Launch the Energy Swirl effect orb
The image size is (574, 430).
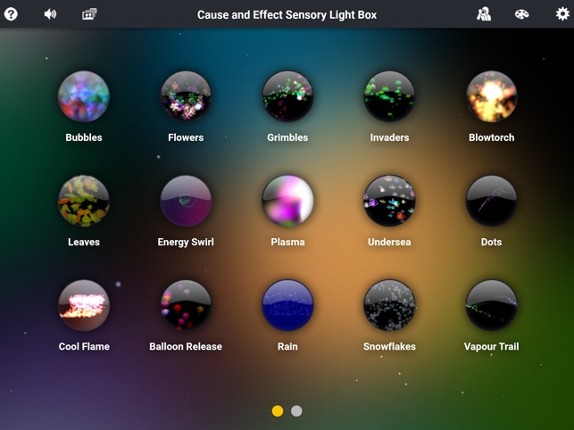coord(186,201)
